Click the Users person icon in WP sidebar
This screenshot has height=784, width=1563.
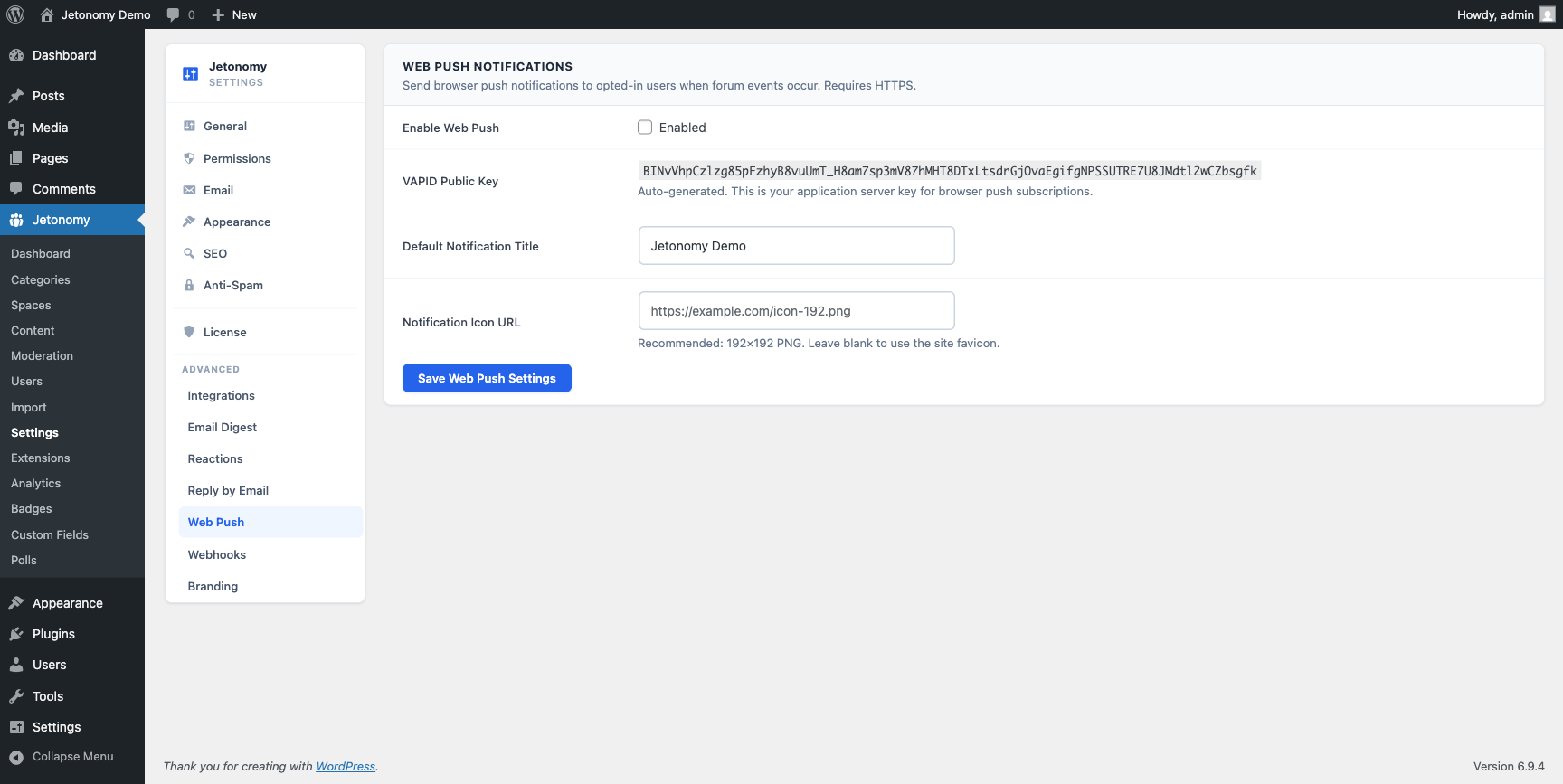click(x=16, y=665)
